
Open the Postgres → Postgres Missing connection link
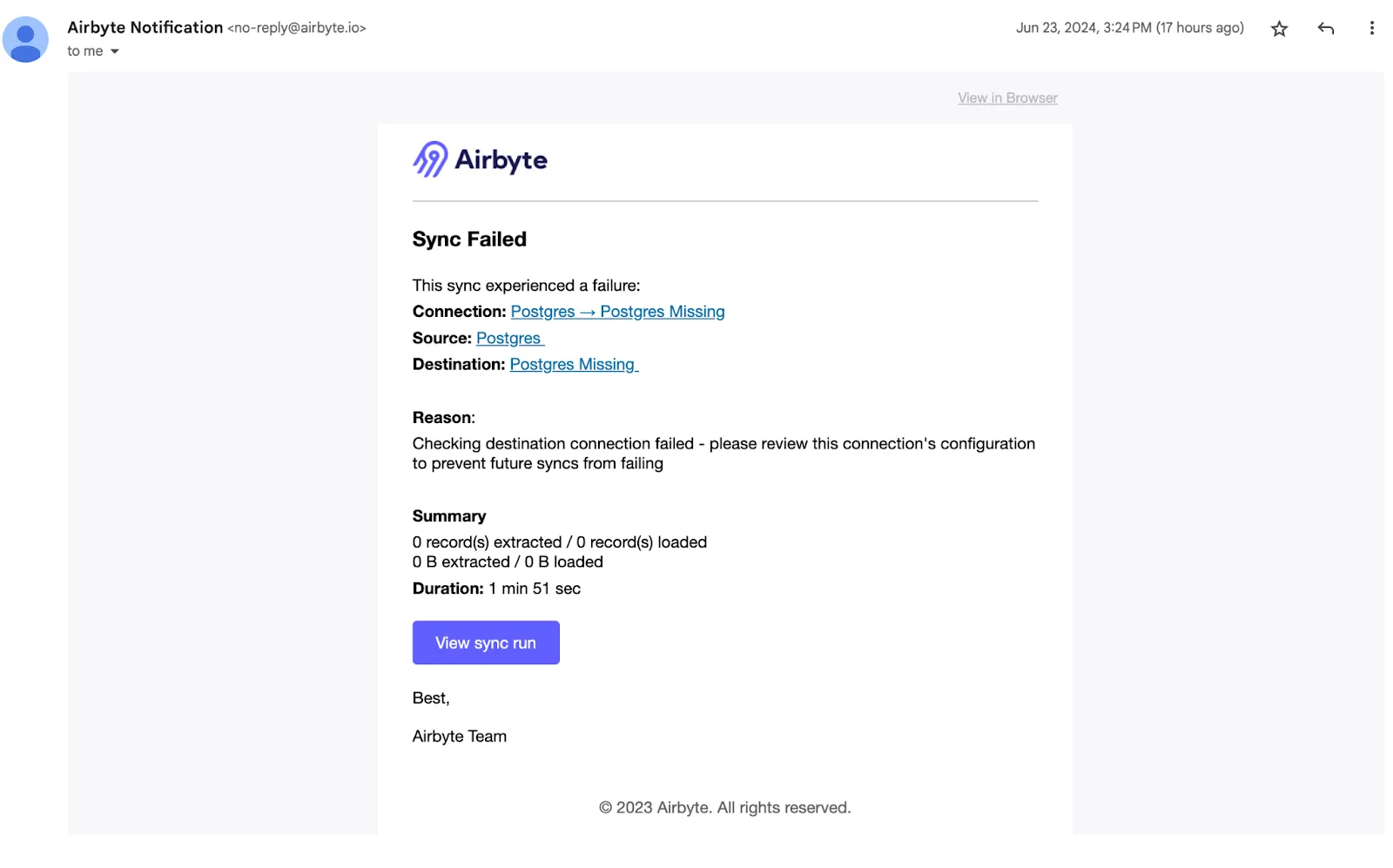tap(617, 312)
